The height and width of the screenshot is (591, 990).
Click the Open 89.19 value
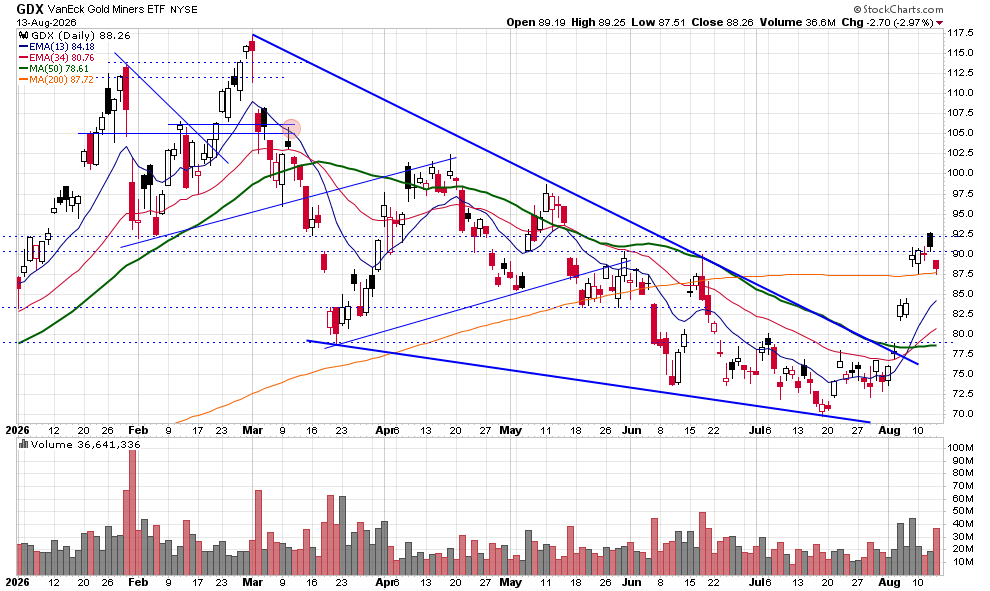pos(536,22)
